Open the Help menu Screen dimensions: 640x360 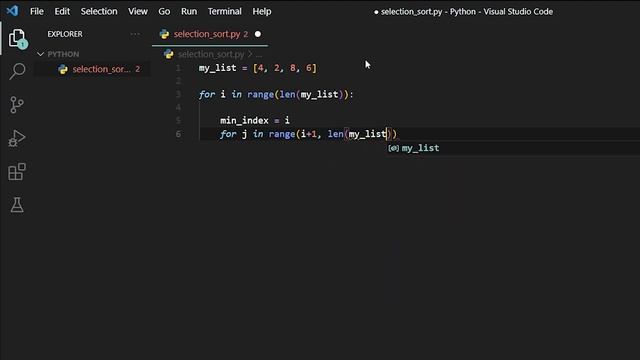(262, 11)
